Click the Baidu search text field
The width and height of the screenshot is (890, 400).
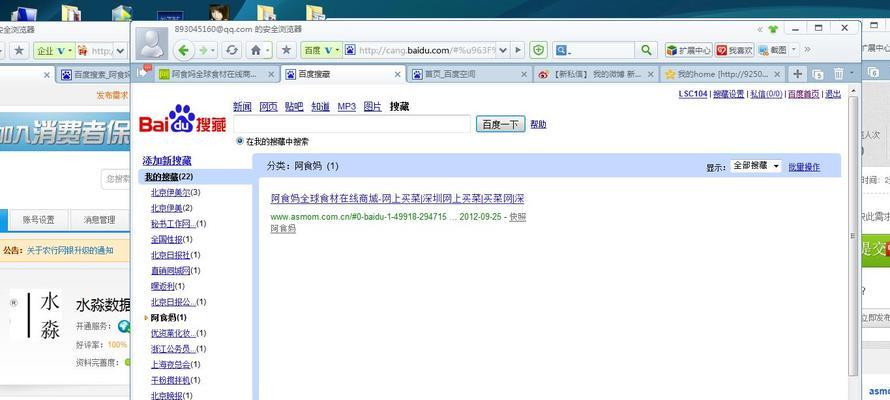coord(351,124)
